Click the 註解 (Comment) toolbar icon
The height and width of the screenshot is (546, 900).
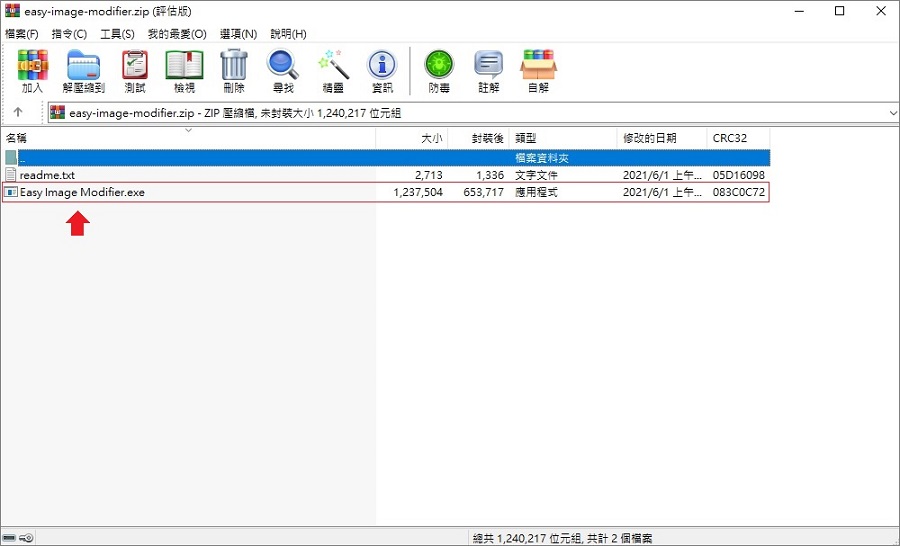tap(488, 65)
